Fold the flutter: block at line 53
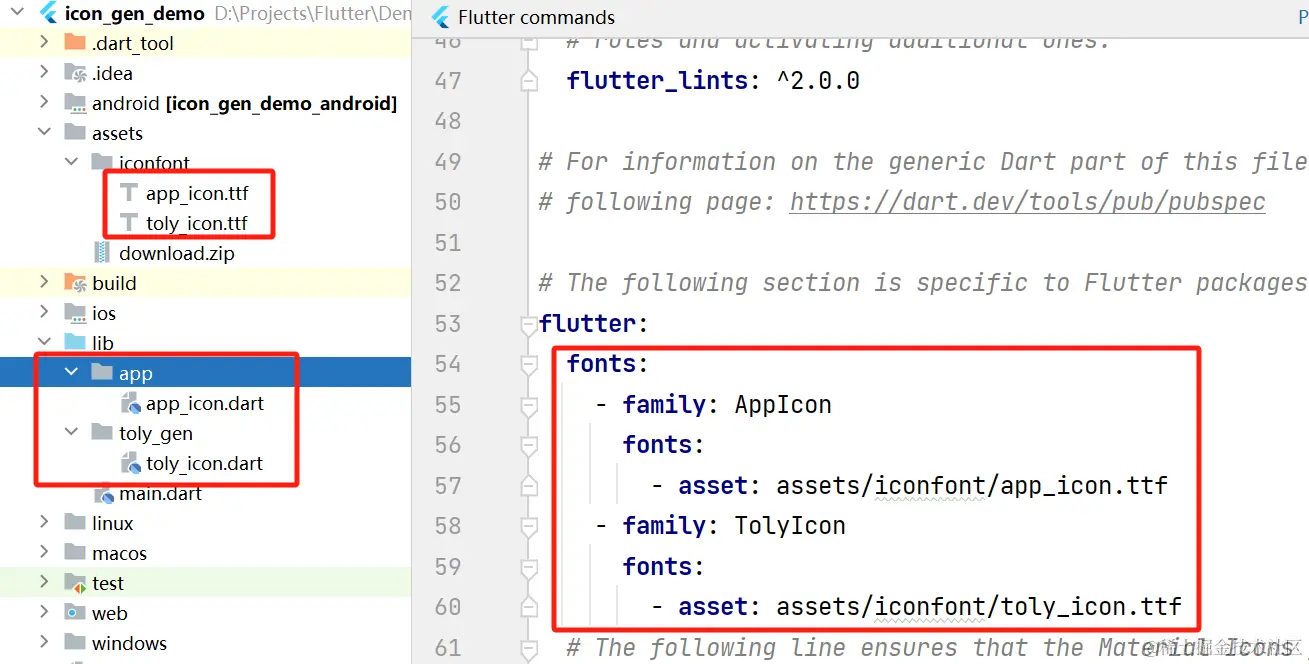Viewport: 1309px width, 664px height. coord(528,324)
